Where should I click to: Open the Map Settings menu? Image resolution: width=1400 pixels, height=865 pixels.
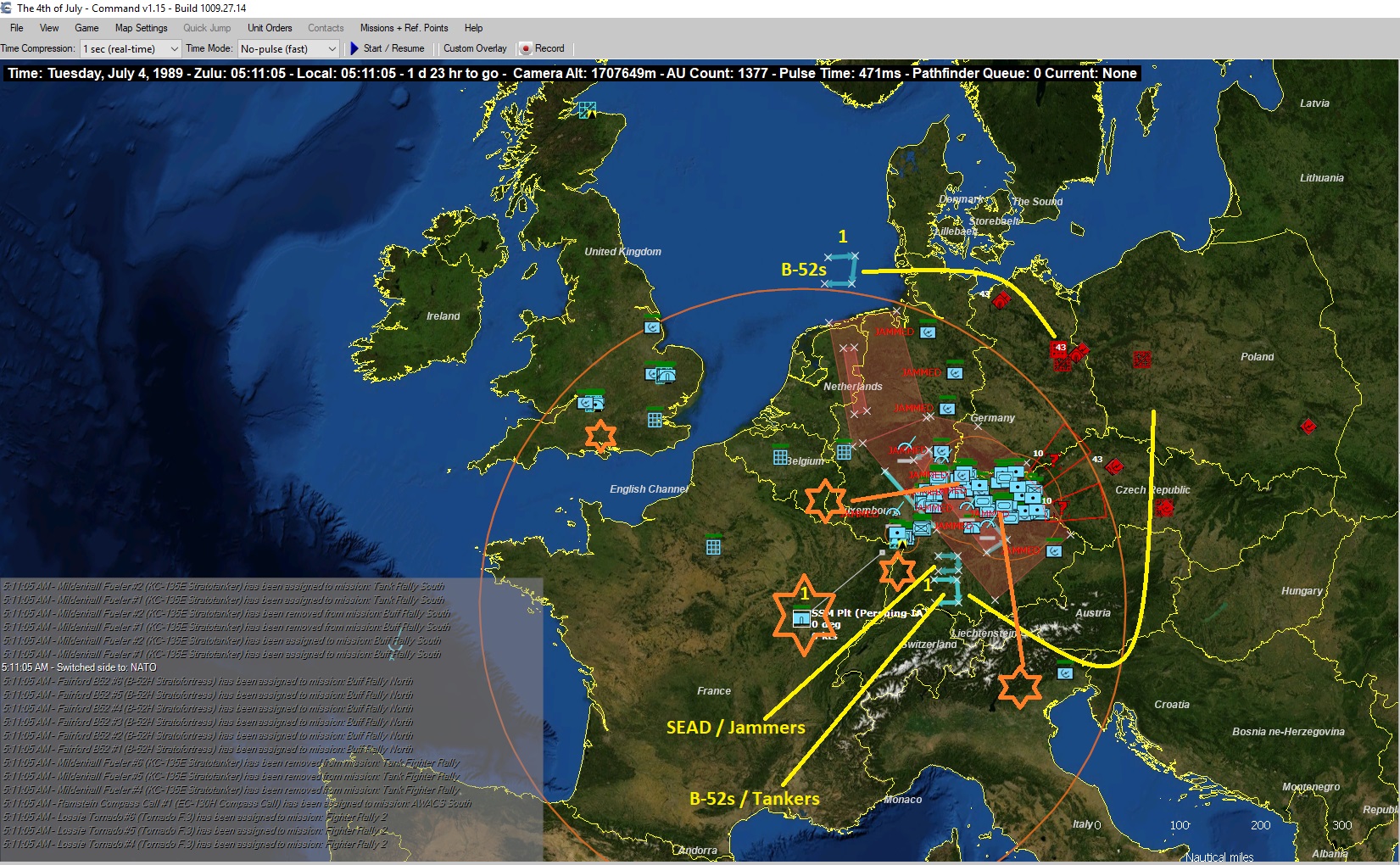[x=141, y=28]
